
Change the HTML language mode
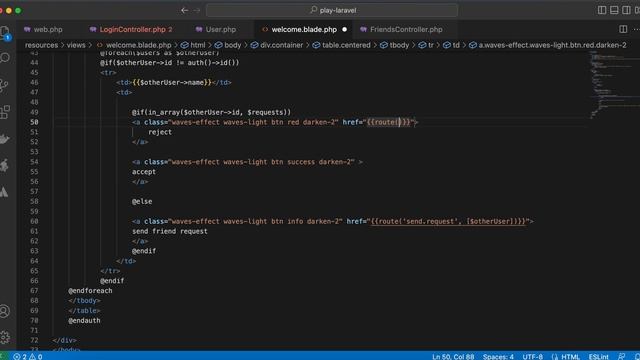pos(570,357)
